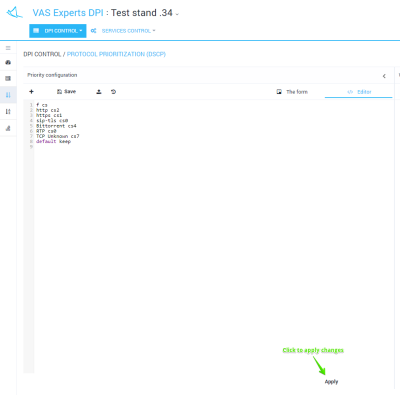Collapse the Priority configuration panel chevron
The width and height of the screenshot is (400, 395).
384,76
